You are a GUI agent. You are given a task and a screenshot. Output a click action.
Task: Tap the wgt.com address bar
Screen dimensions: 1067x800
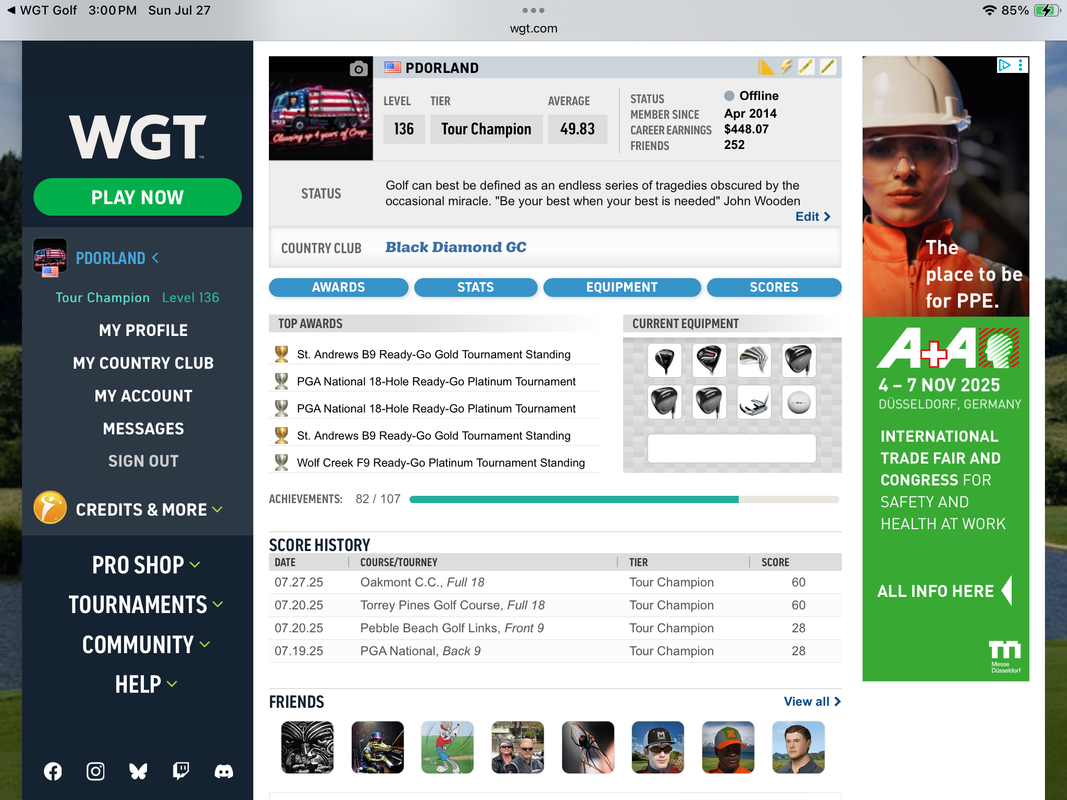pos(534,29)
